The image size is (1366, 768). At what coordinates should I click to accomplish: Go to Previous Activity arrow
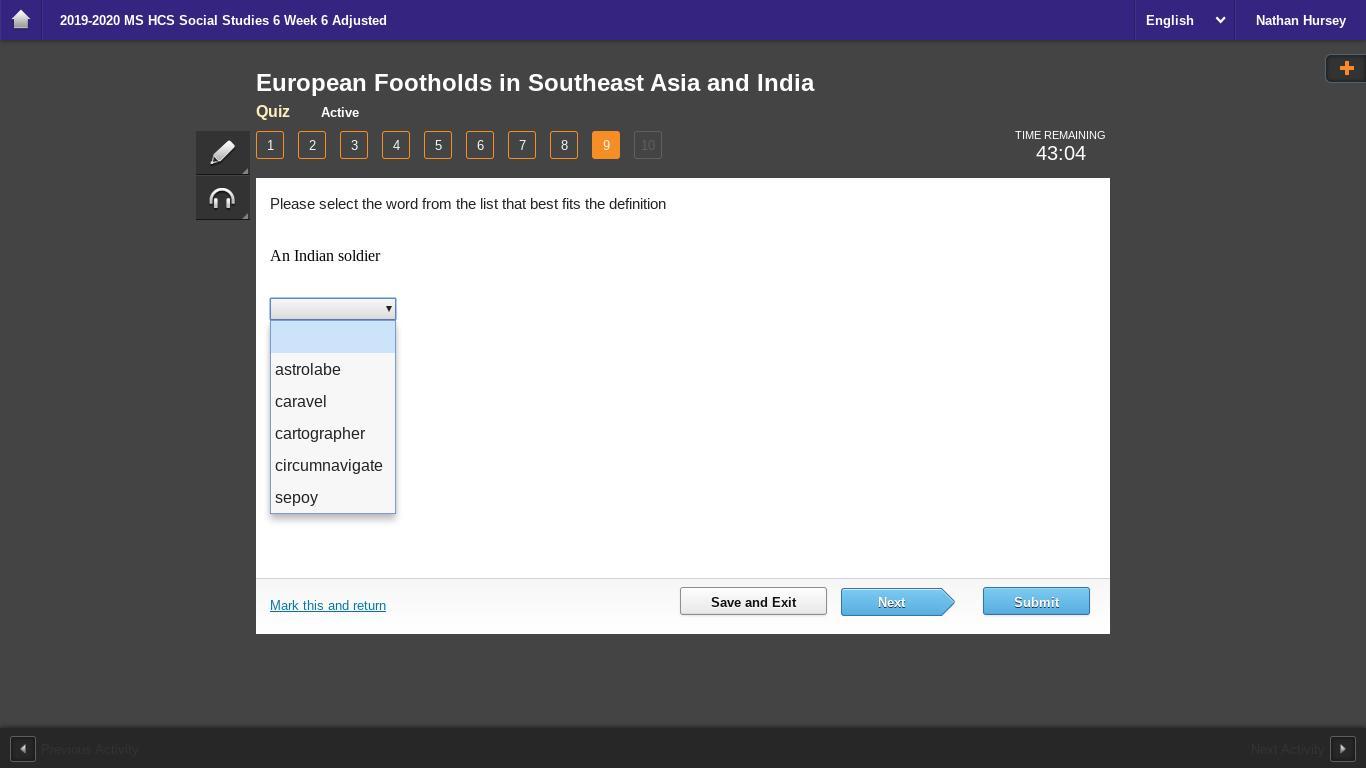pyautogui.click(x=22, y=749)
